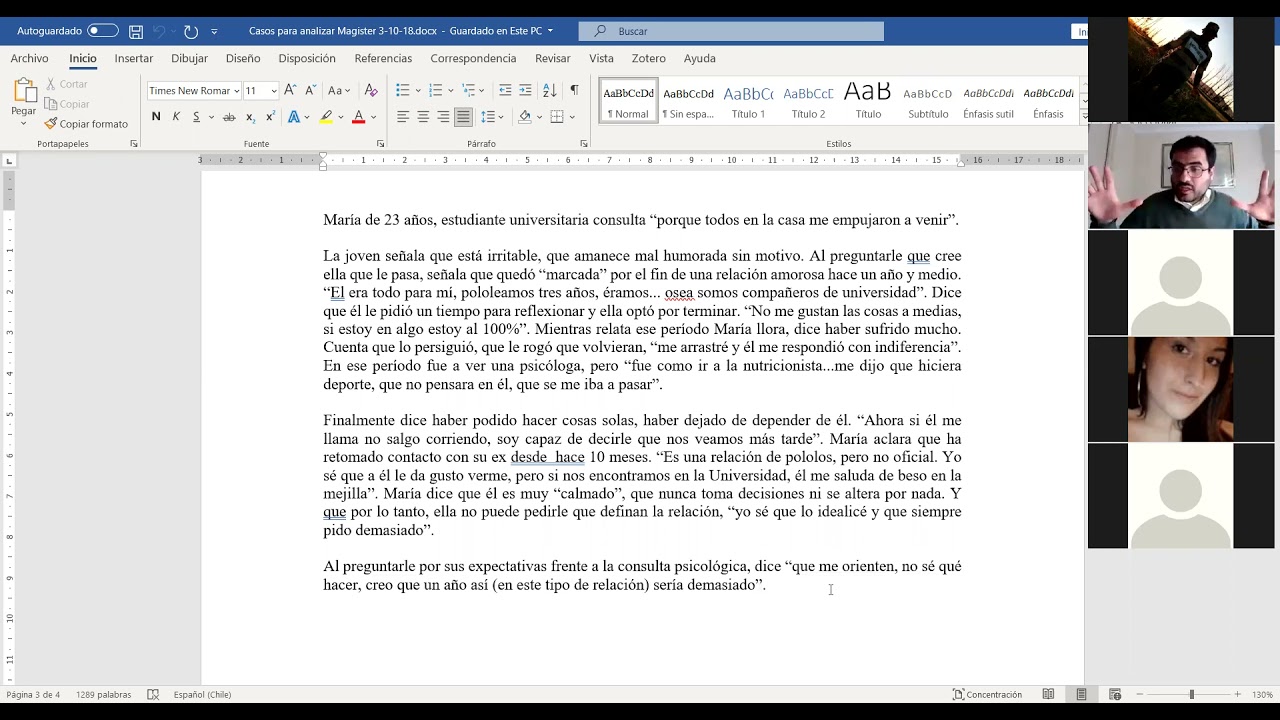This screenshot has width=1280, height=720.
Task: Click the decrease indent icon
Action: tap(505, 91)
